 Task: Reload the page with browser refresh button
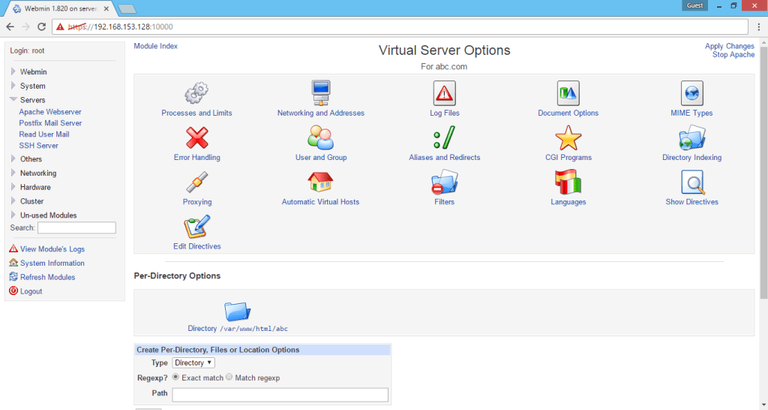(x=42, y=27)
